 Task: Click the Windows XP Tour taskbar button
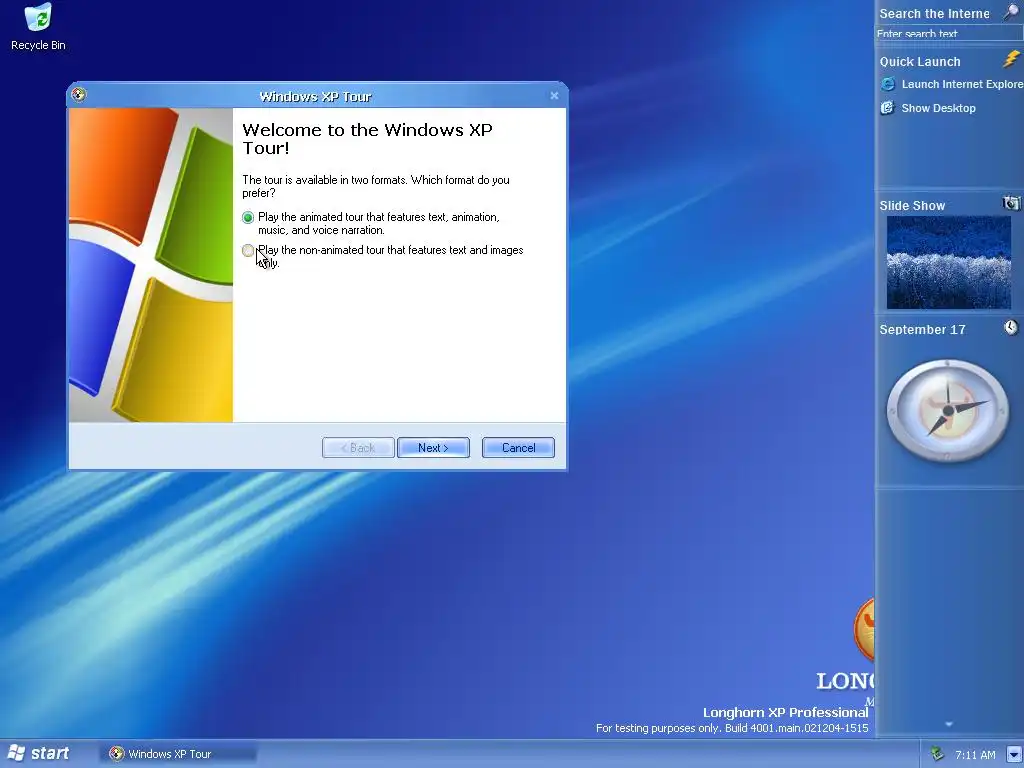(178, 754)
